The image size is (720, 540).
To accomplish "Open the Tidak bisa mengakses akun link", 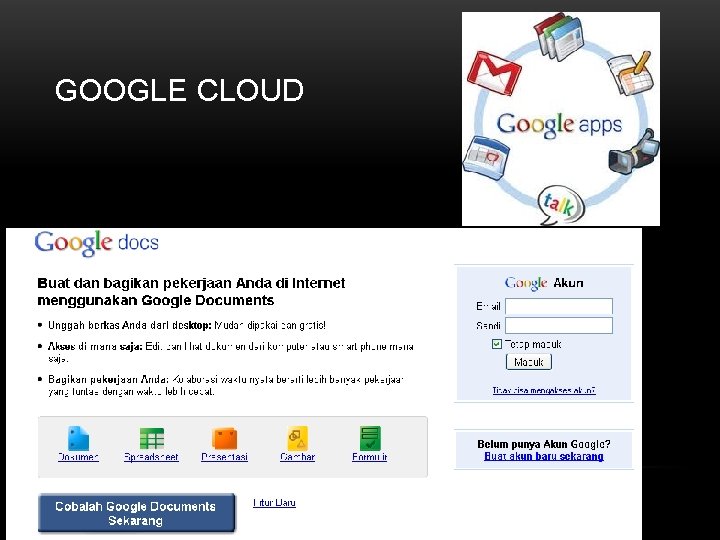I will tap(544, 390).
